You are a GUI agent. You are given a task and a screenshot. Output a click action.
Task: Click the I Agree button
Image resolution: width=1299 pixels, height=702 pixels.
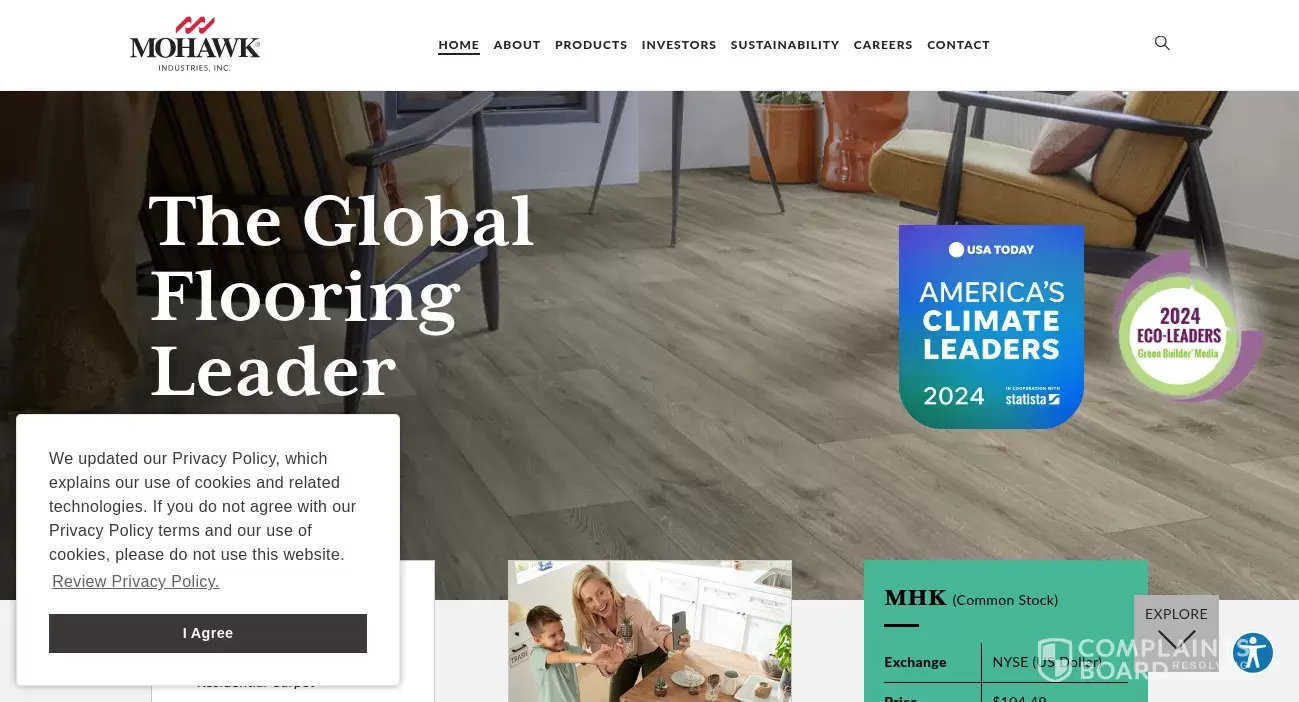tap(208, 633)
